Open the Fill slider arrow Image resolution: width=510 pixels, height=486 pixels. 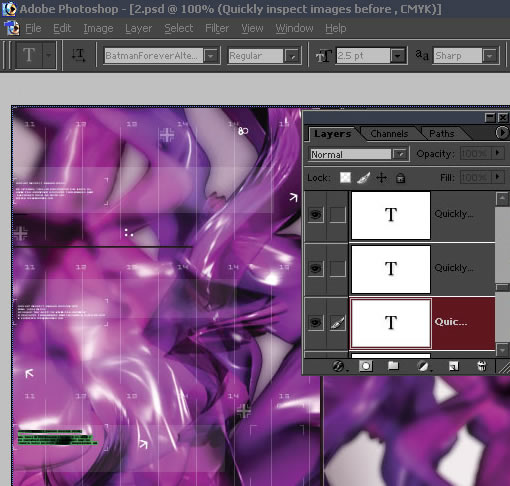(x=498, y=177)
